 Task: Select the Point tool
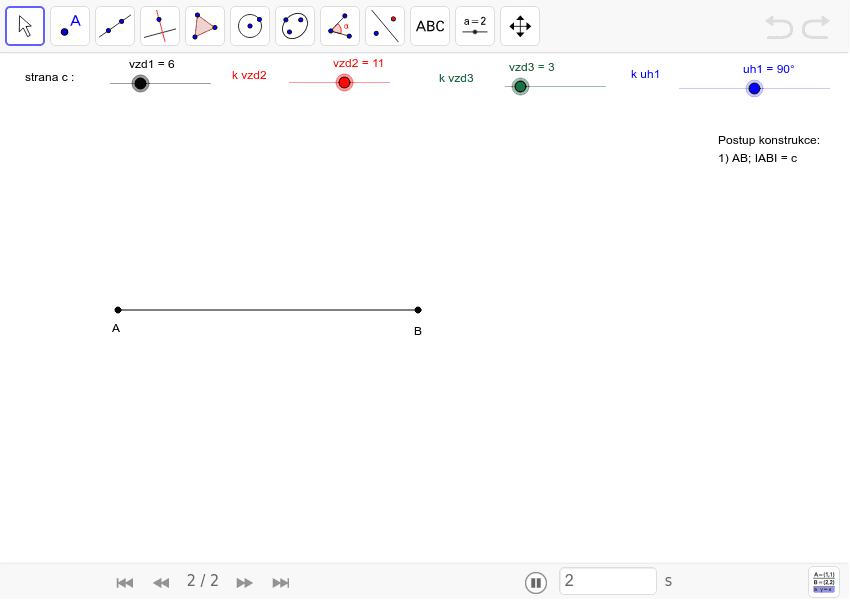[70, 26]
